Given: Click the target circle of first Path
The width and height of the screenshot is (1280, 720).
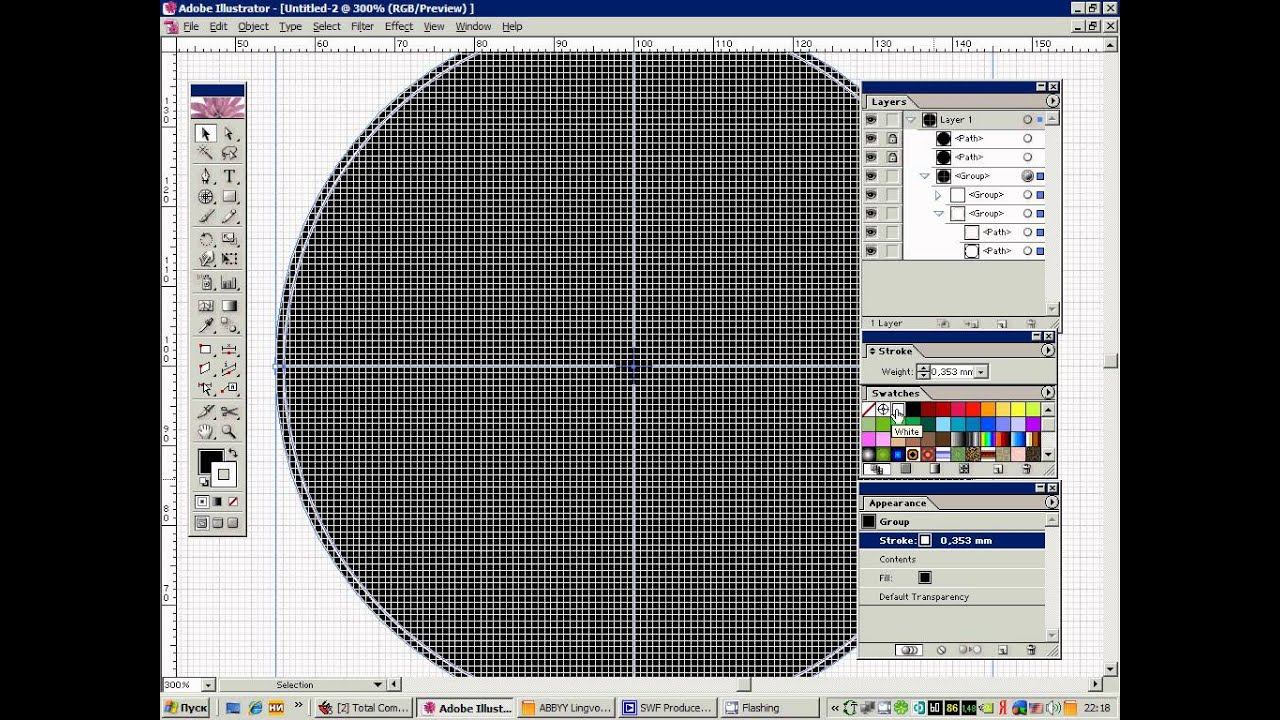Looking at the screenshot, I should click(1027, 138).
